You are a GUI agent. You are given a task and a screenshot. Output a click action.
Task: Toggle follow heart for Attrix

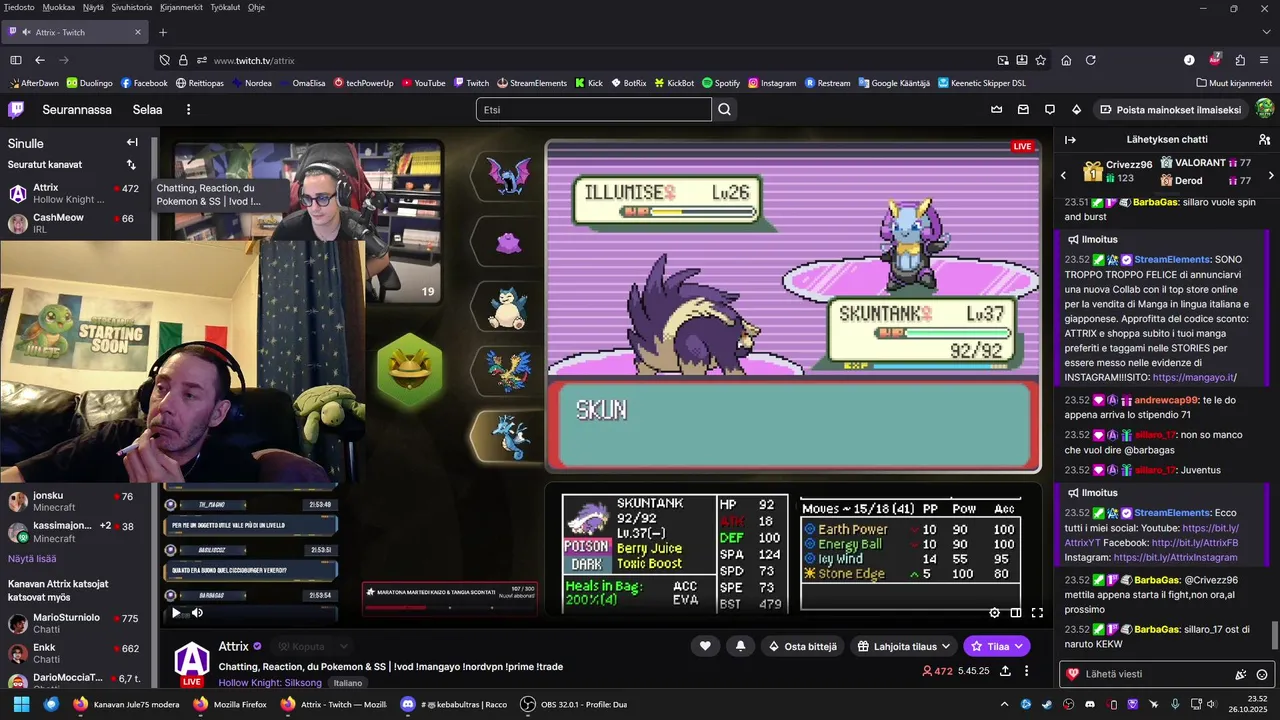[705, 646]
